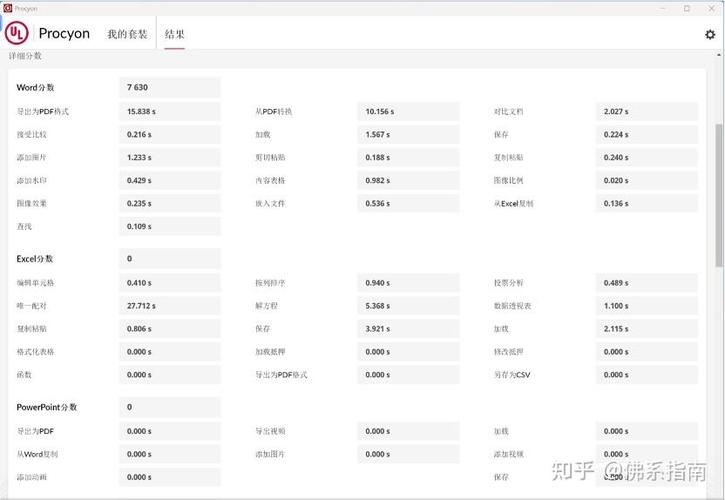Select the 1.100 s value
The image size is (725, 500).
646,306
